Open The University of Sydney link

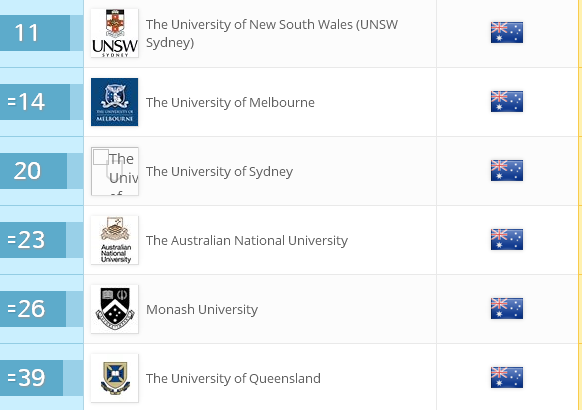pyautogui.click(x=219, y=171)
